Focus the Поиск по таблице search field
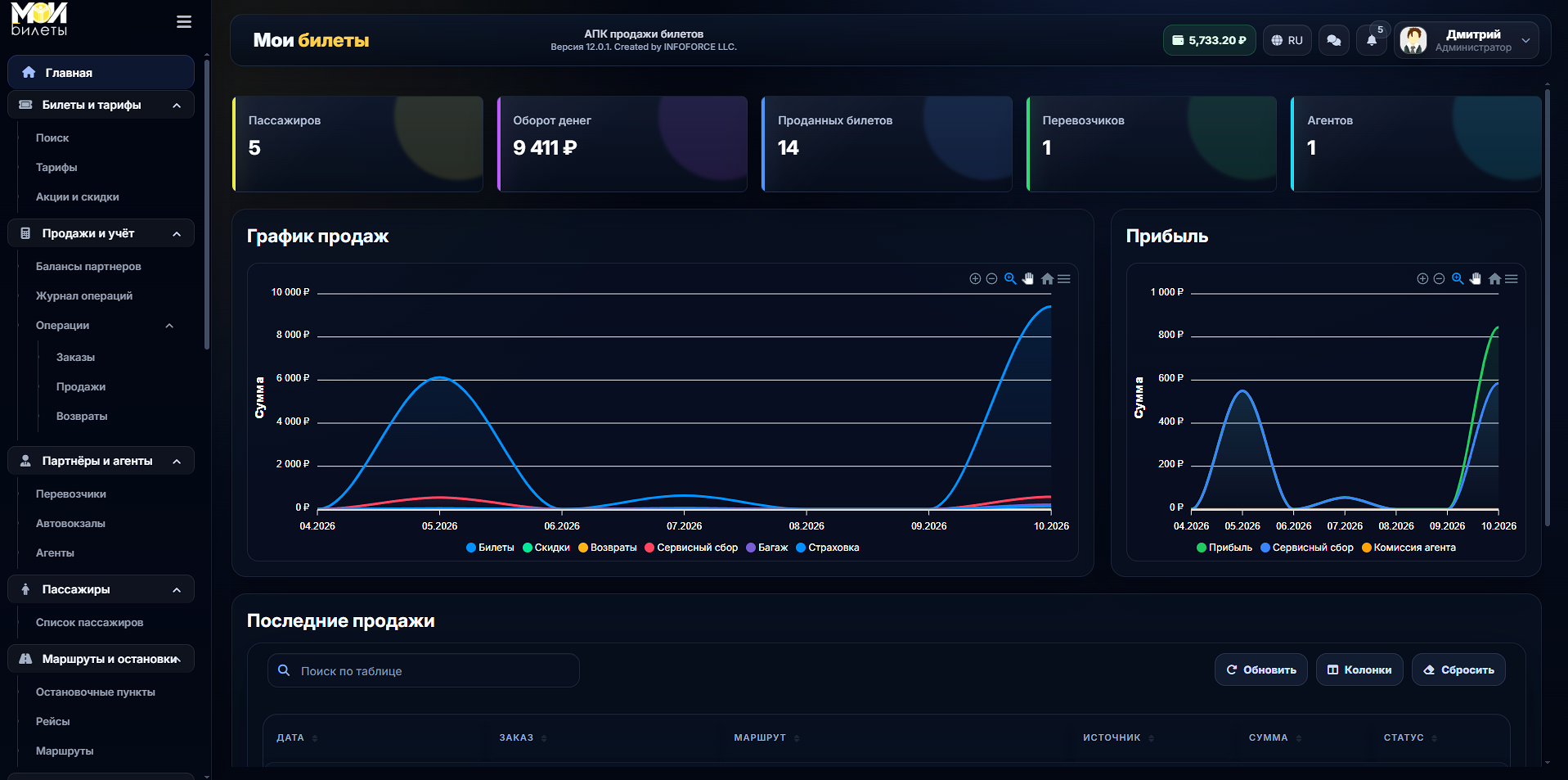This screenshot has height=780, width=1568. (x=424, y=670)
